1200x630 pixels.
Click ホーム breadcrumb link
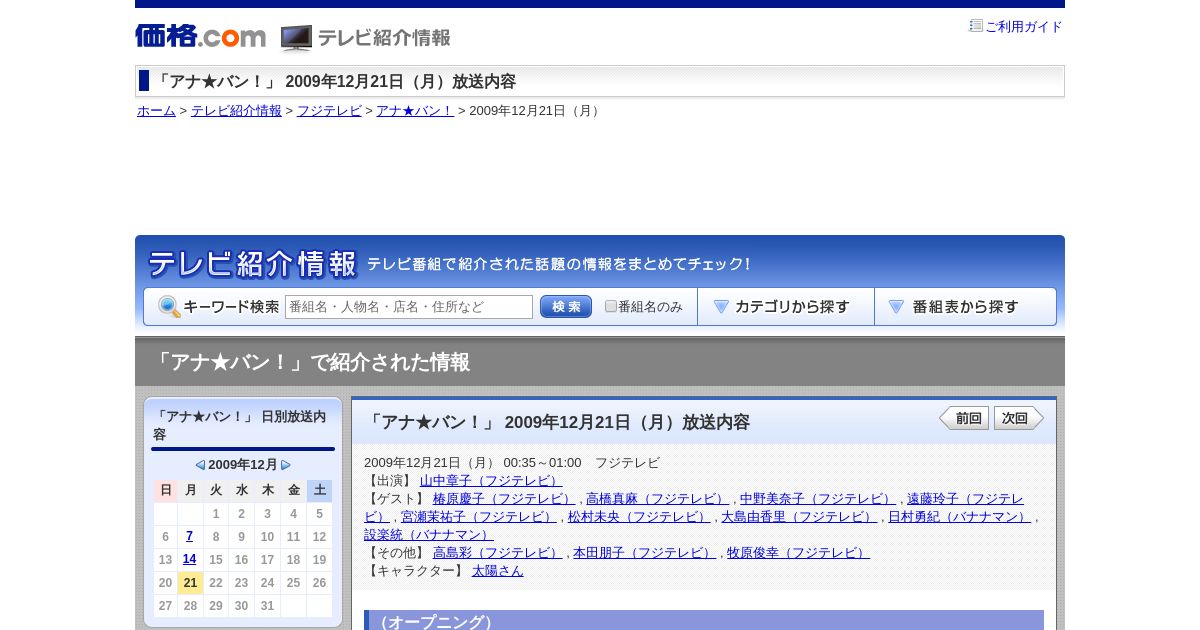point(156,111)
